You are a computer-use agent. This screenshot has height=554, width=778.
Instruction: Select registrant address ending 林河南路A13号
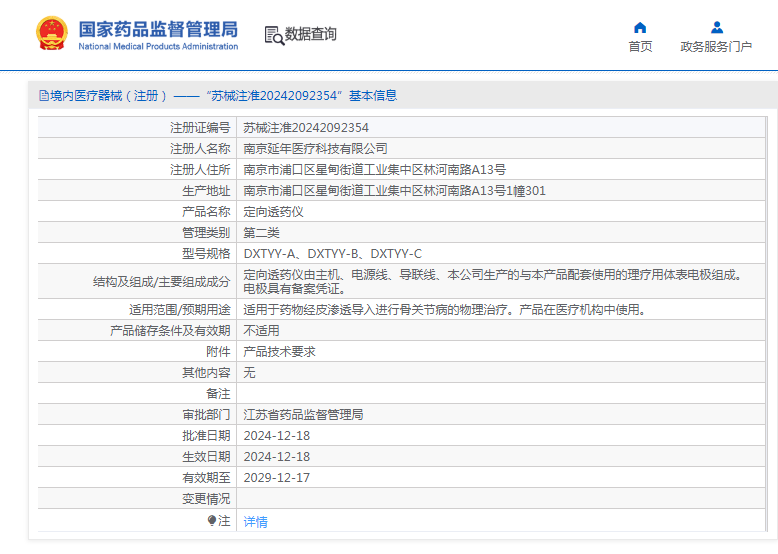(375, 170)
